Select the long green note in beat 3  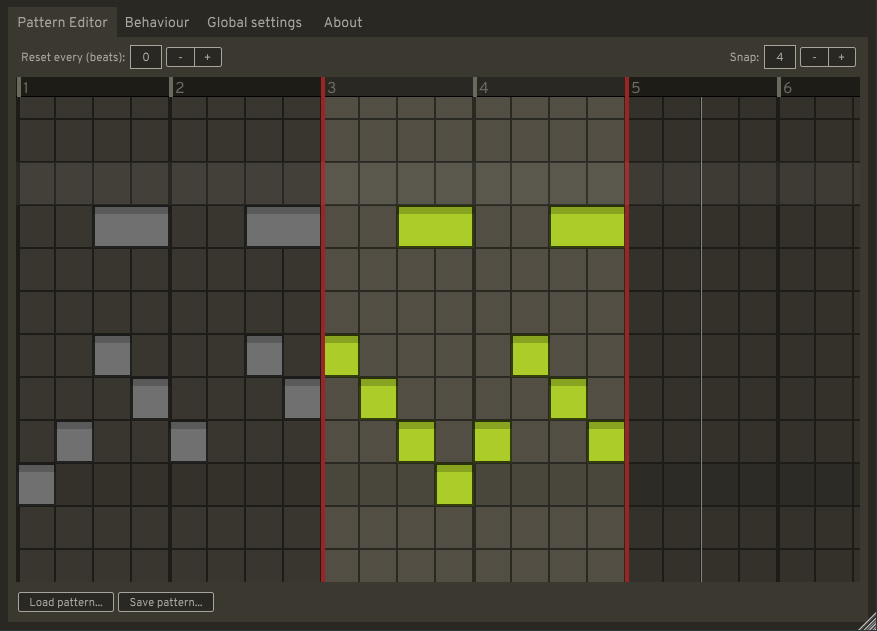point(435,227)
